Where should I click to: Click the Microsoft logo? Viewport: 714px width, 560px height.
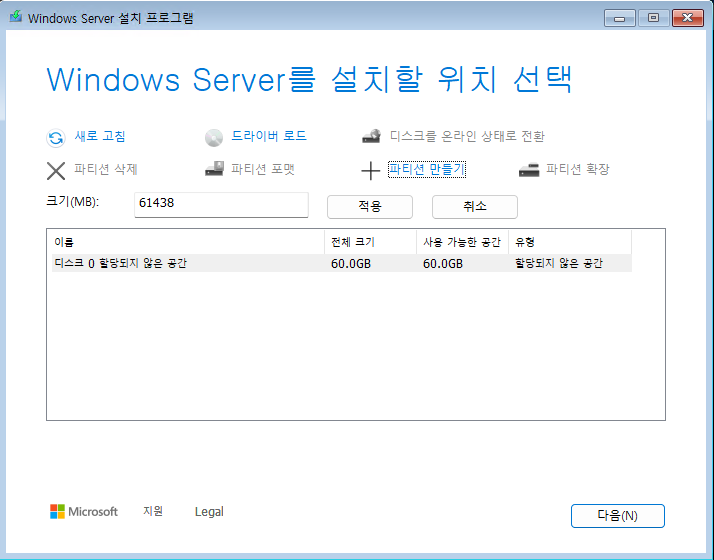pos(84,511)
